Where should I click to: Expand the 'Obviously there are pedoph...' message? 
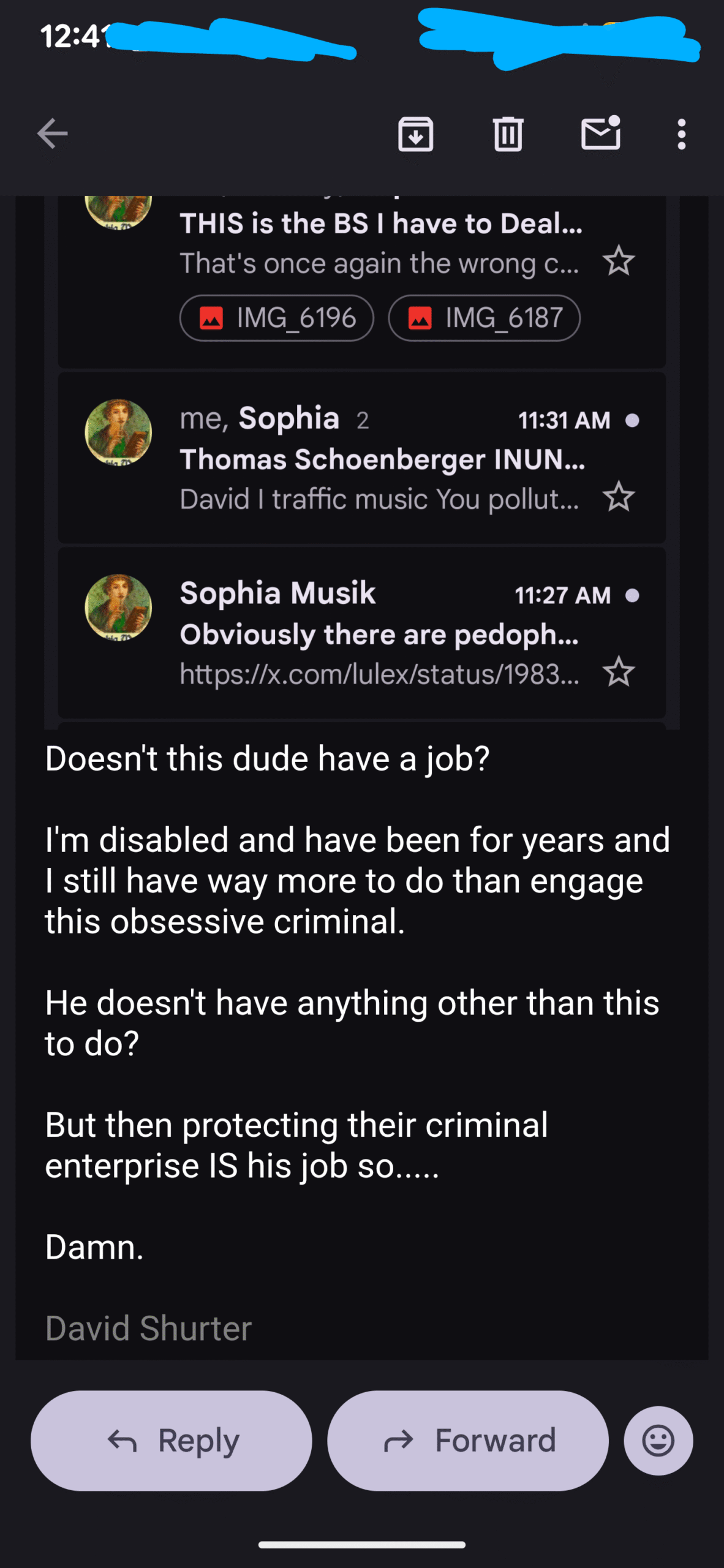(379, 635)
